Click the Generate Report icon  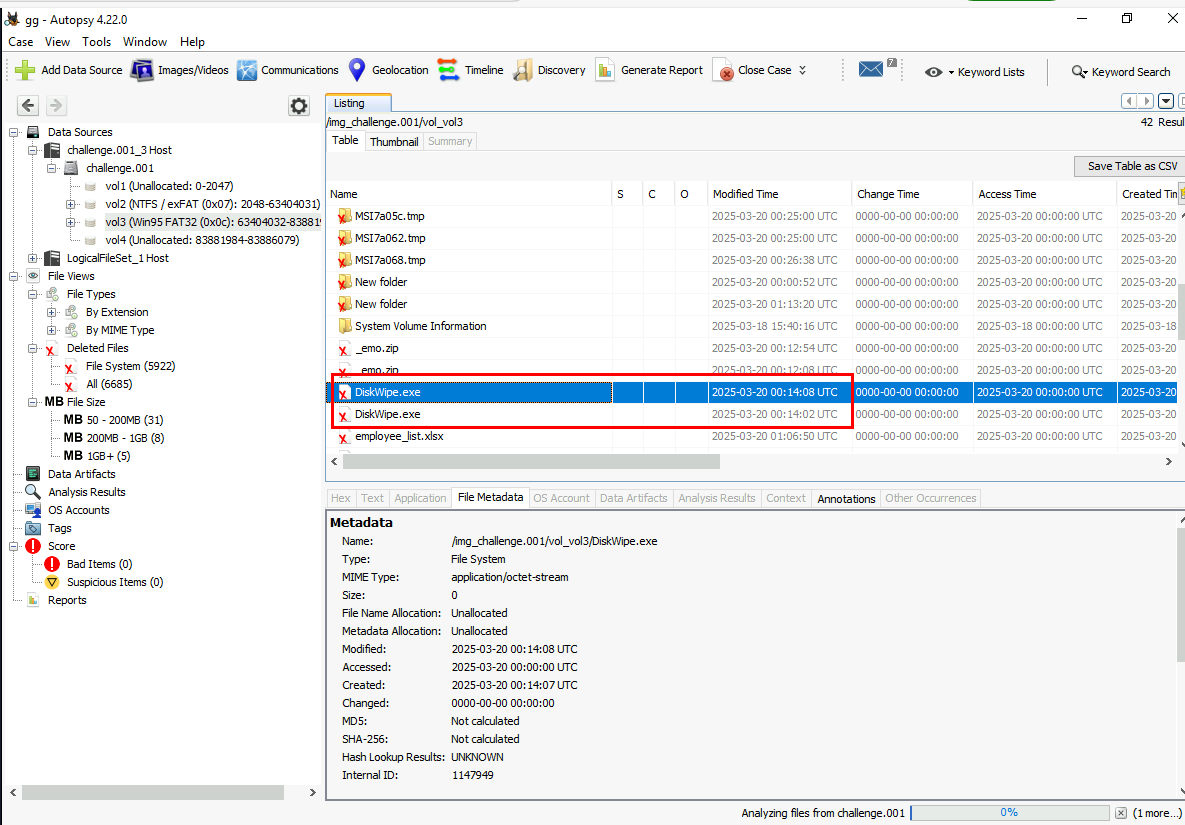click(x=605, y=70)
